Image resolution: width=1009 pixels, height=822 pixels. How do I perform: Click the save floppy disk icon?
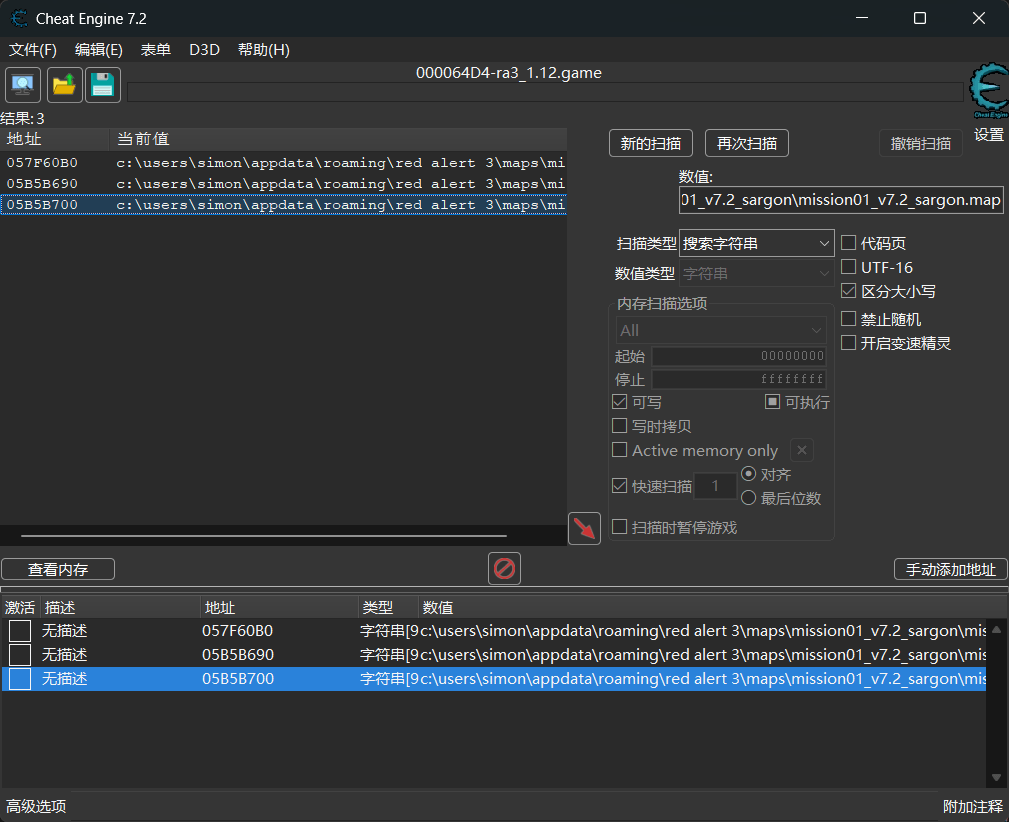coord(103,85)
